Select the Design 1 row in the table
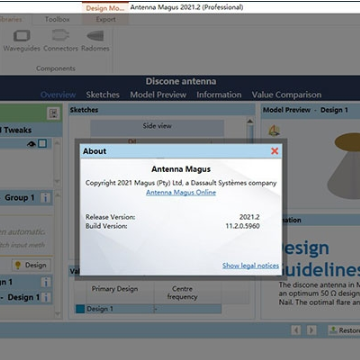Screen dimensions: 360x360 tap(149, 309)
